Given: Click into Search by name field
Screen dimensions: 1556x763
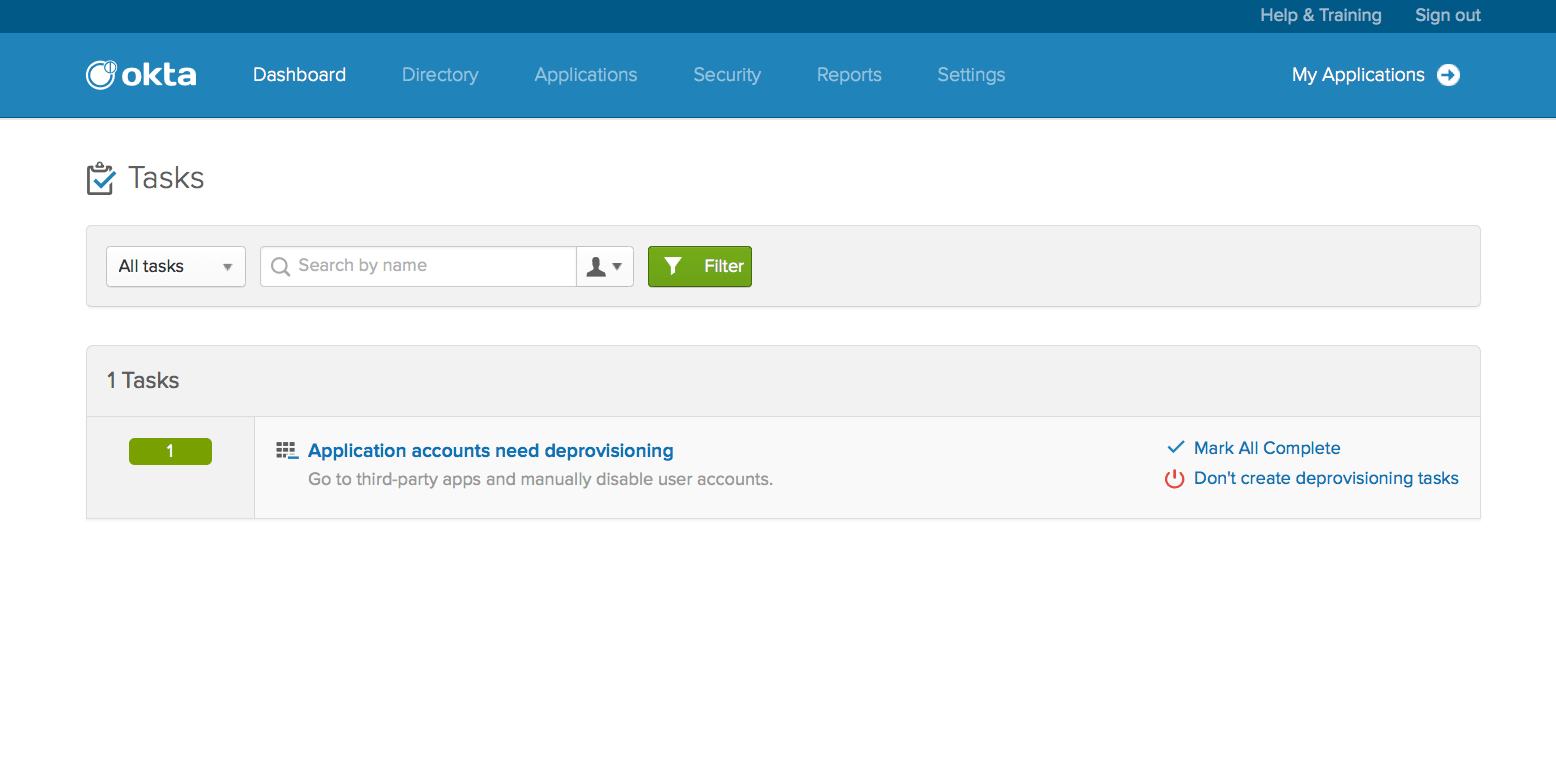Looking at the screenshot, I should [430, 266].
